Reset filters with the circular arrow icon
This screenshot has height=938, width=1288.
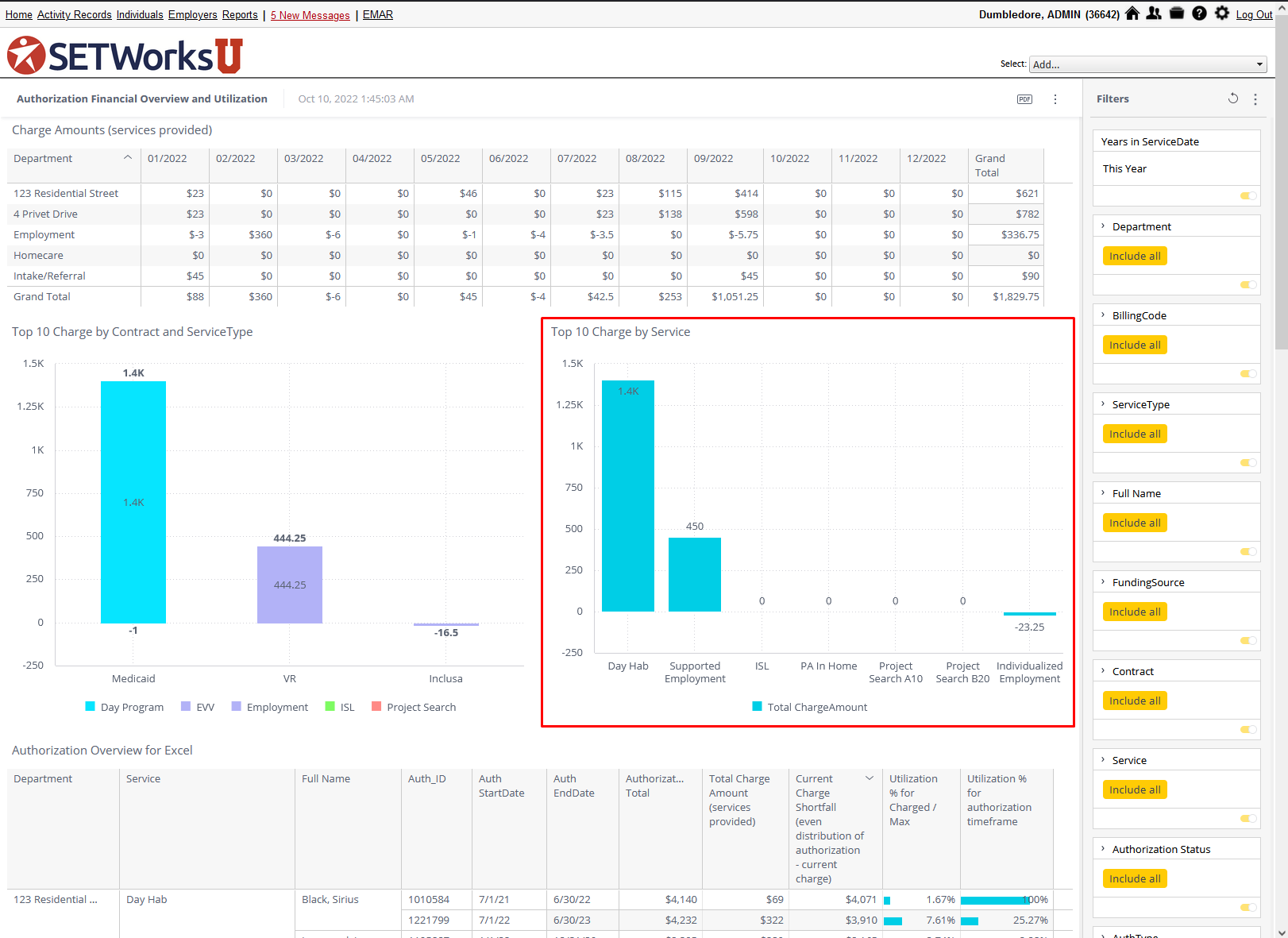click(1232, 98)
